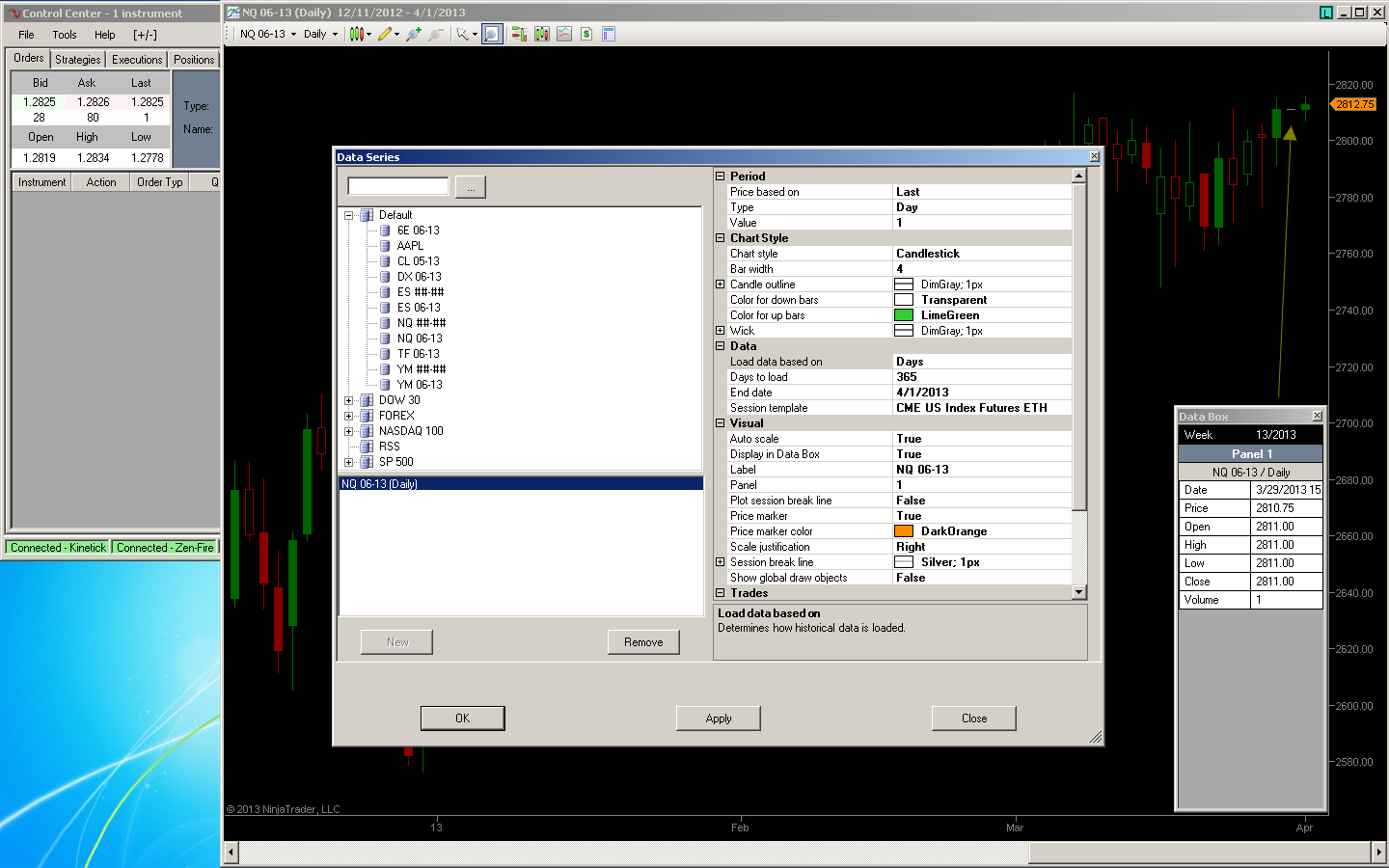The height and width of the screenshot is (868, 1389).
Task: Click the DarkOrange price marker swatch
Action: click(904, 531)
